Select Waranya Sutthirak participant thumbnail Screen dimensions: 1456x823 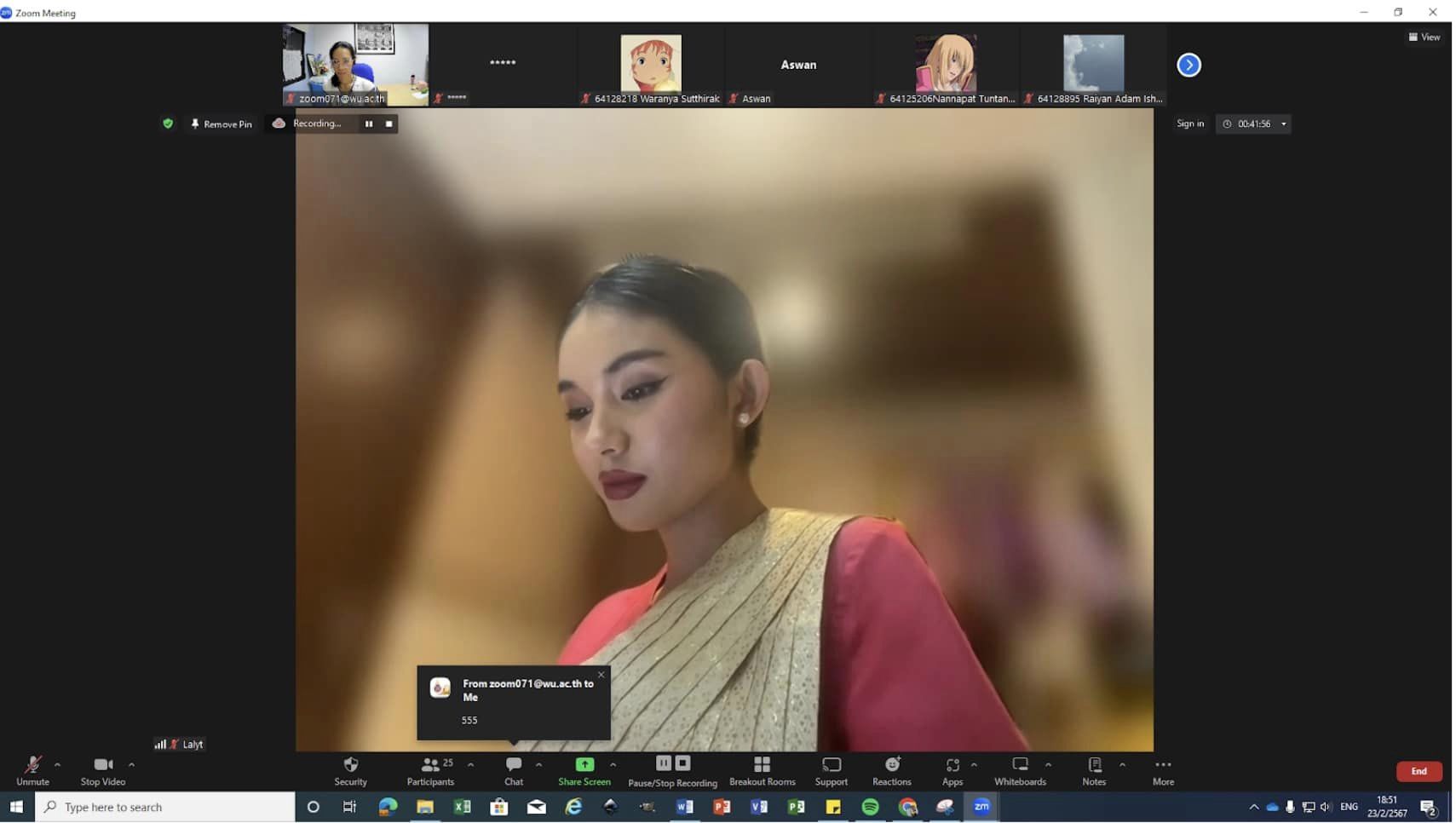click(651, 65)
